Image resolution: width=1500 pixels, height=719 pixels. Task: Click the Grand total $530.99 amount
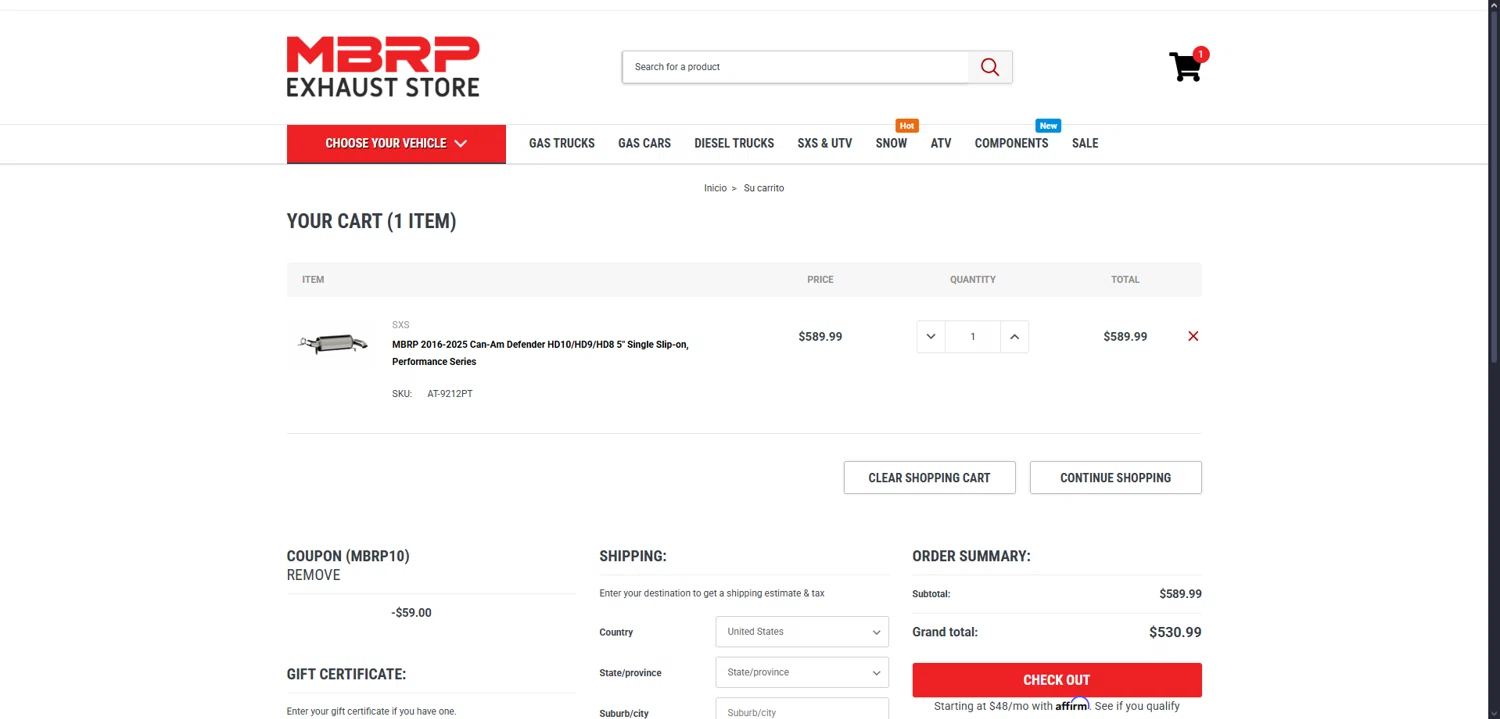click(1175, 632)
